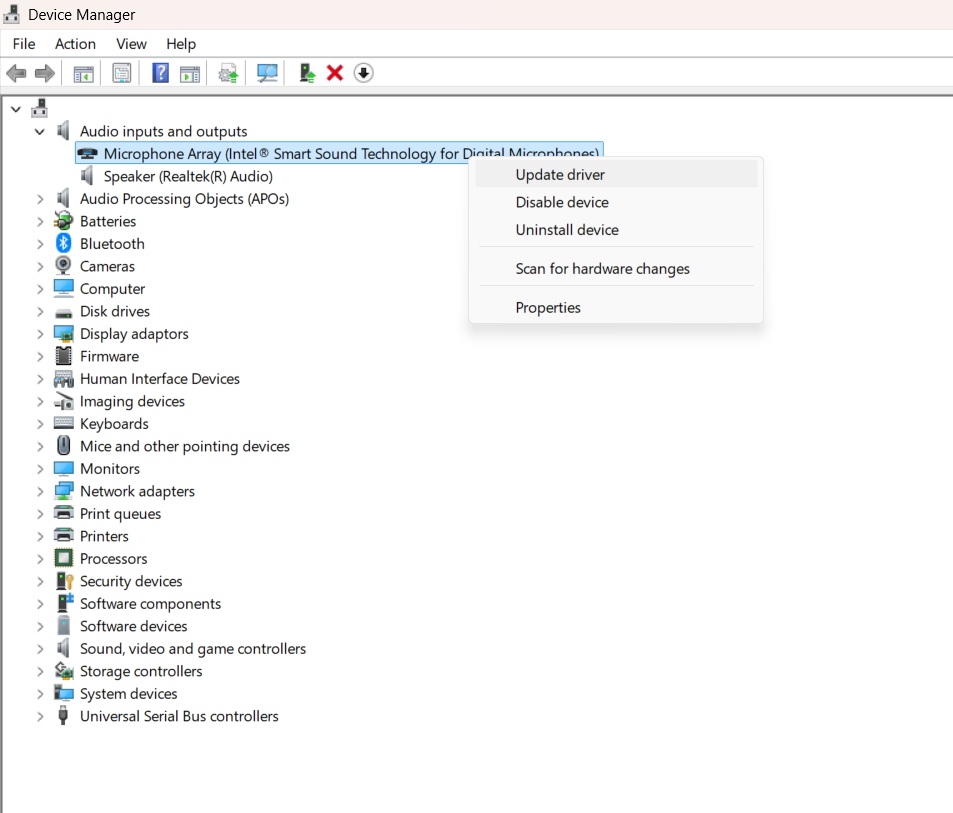Click the Uninstall device red X icon
Screen dimensions: 953x813
point(334,72)
